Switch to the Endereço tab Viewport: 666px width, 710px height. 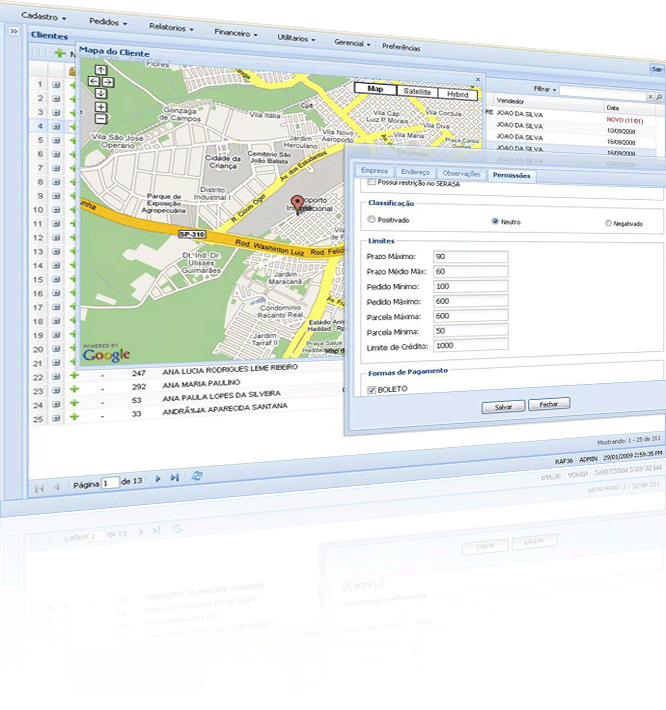[x=414, y=173]
